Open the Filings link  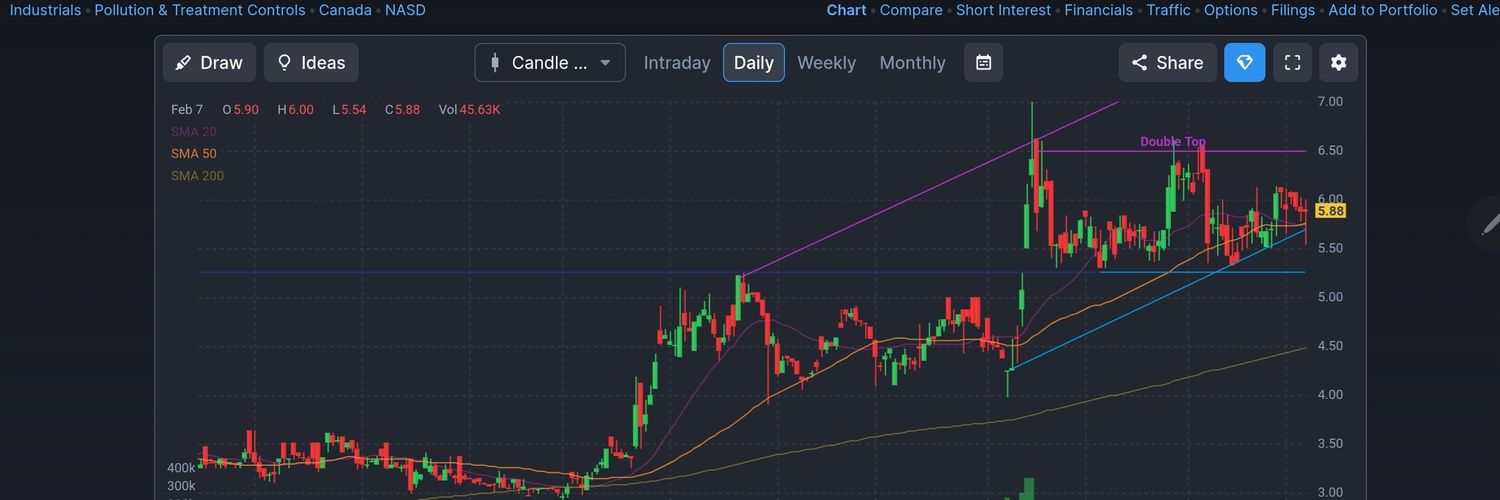[x=1293, y=10]
